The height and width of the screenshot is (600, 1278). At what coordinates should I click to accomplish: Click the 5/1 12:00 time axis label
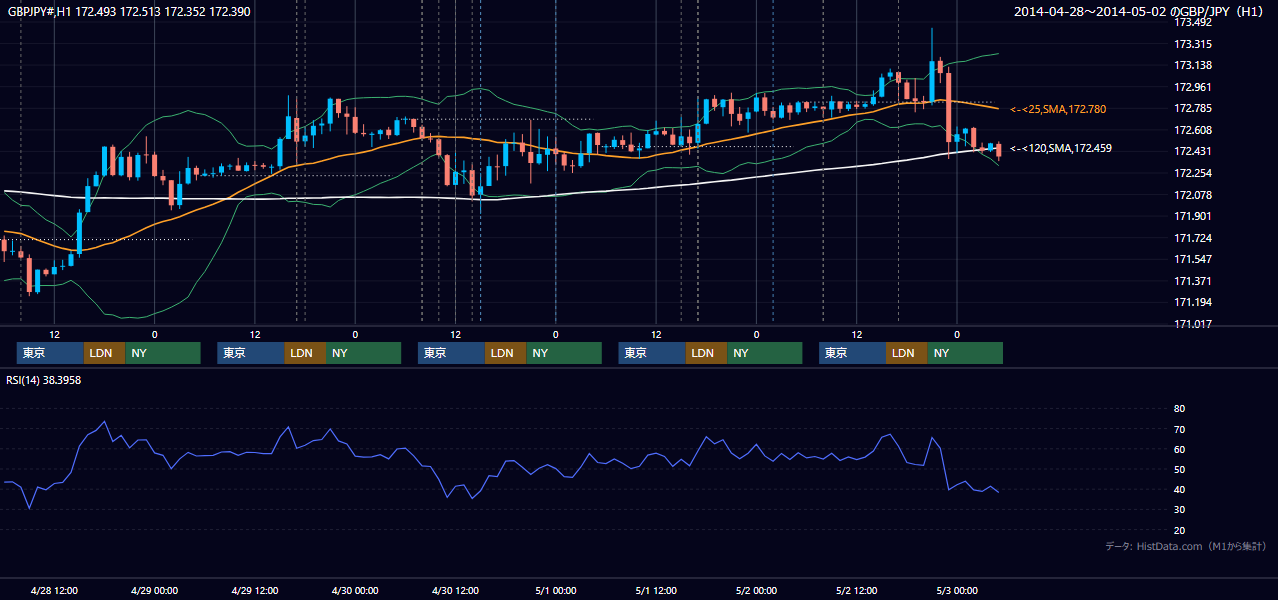click(655, 591)
